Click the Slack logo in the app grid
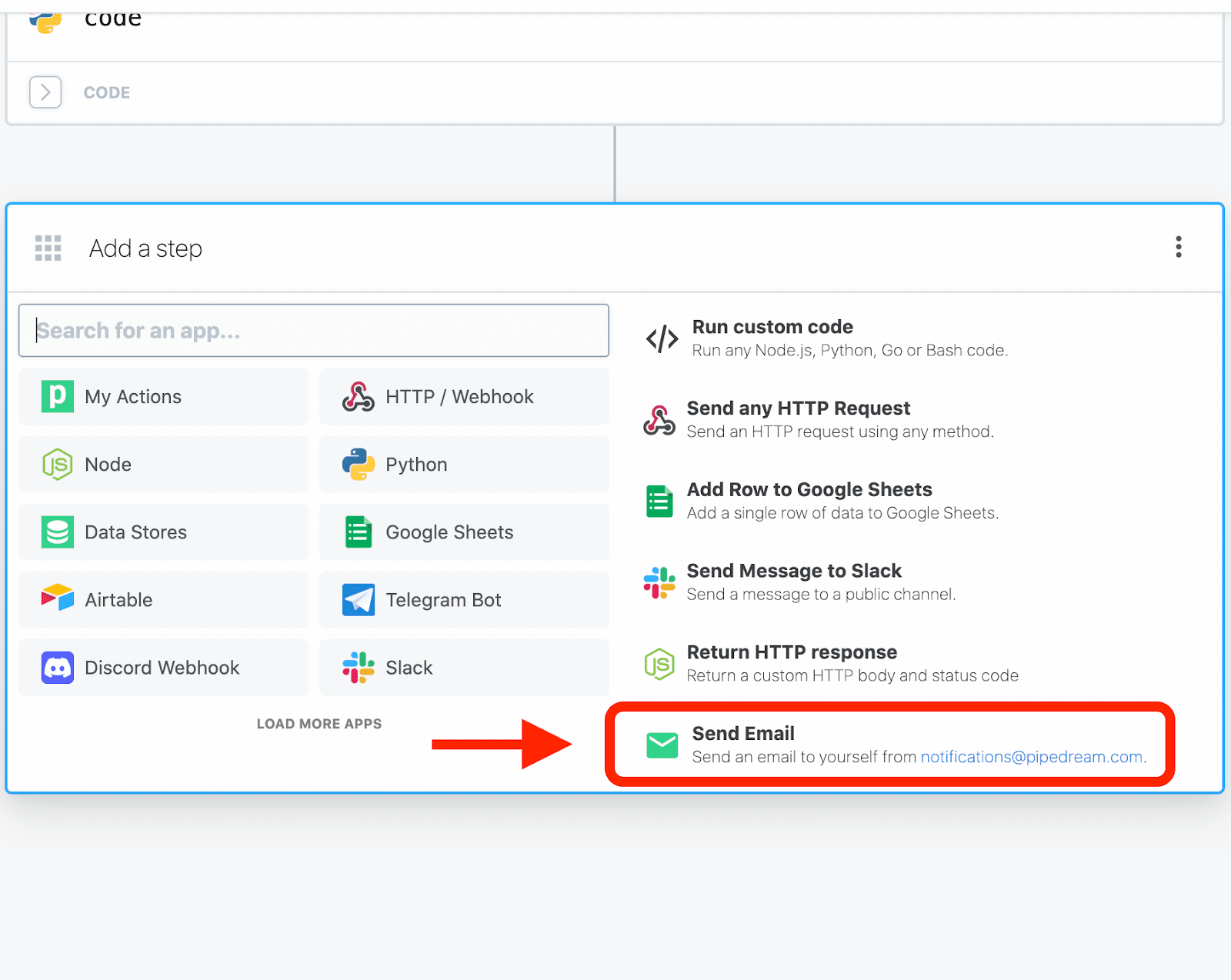 (x=359, y=668)
